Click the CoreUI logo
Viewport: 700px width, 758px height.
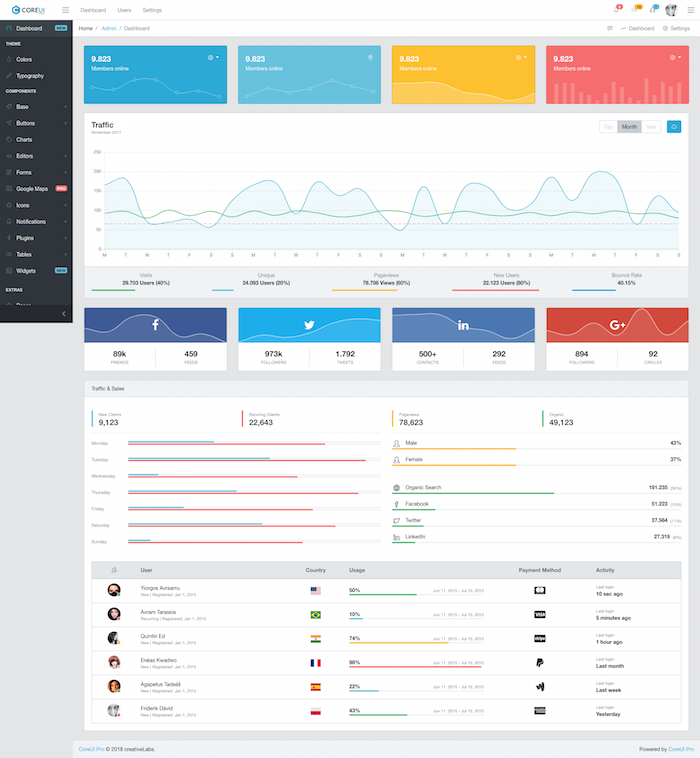coord(28,10)
